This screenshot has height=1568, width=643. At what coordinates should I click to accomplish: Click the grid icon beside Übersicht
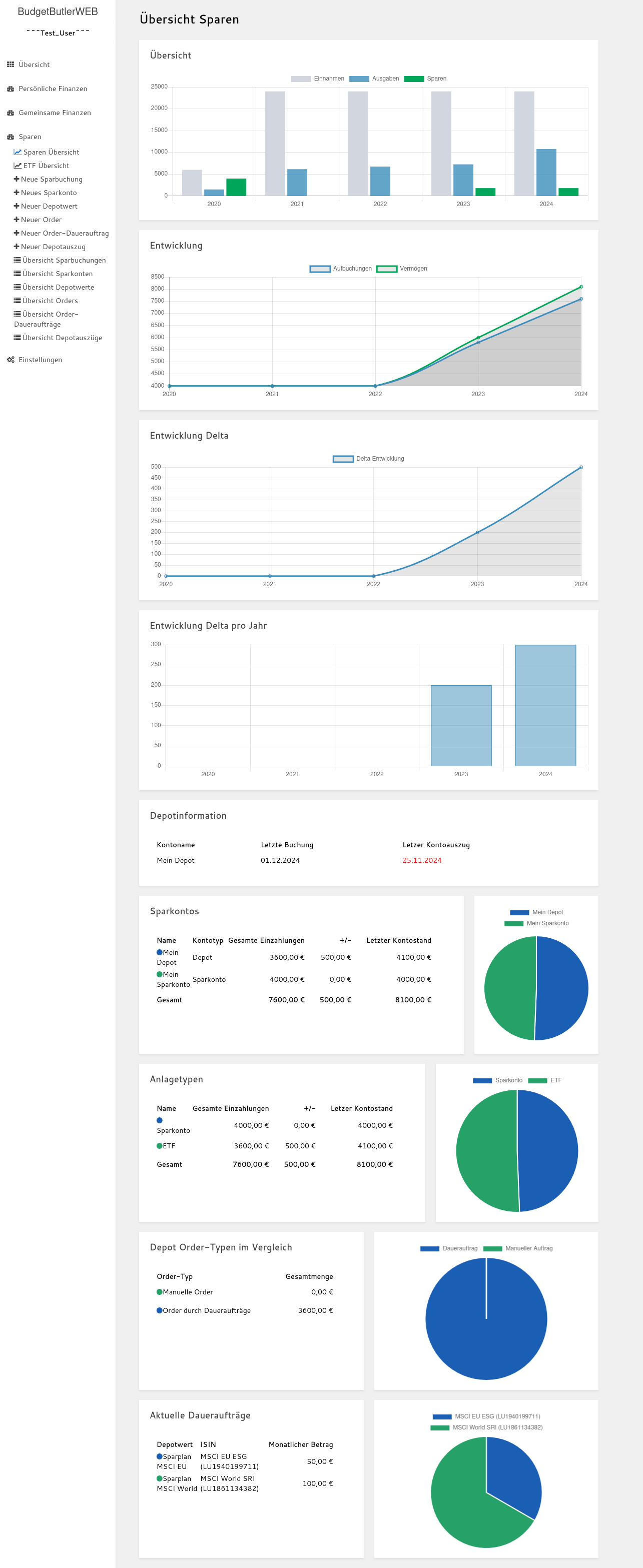click(x=11, y=65)
